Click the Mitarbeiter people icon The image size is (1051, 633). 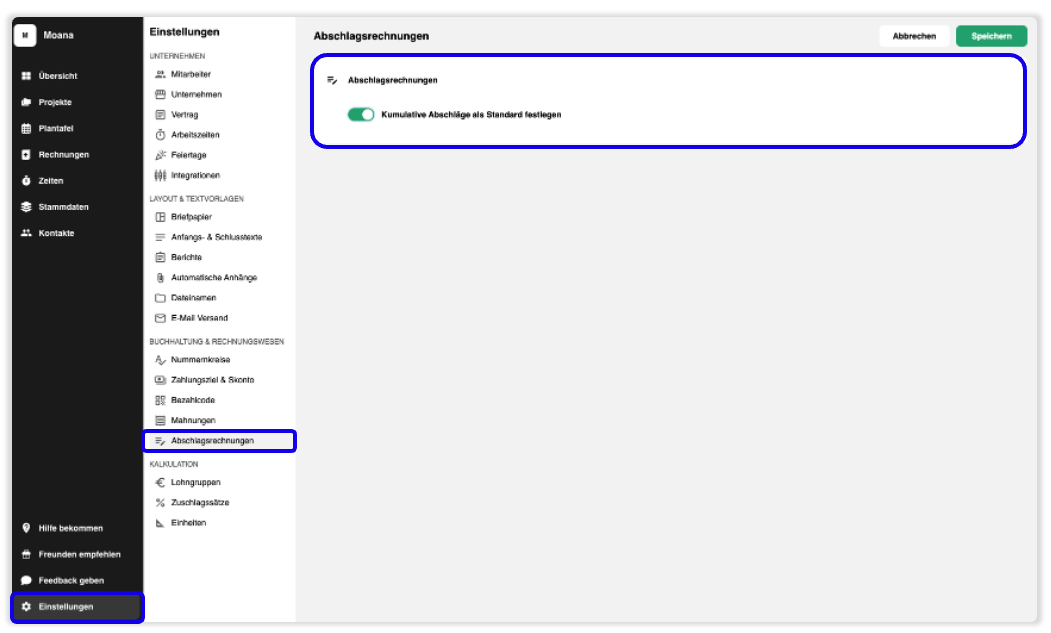[x=160, y=74]
